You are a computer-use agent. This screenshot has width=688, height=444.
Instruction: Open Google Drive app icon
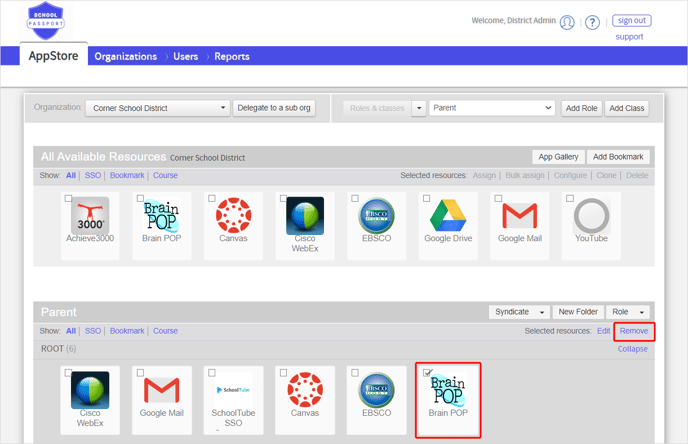[x=448, y=215]
